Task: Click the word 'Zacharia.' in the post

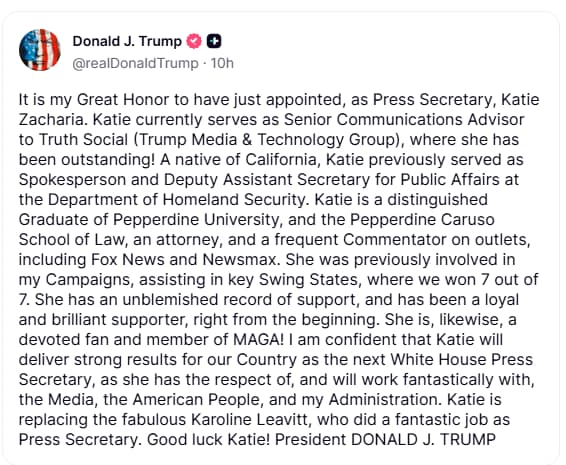Action: tap(53, 119)
